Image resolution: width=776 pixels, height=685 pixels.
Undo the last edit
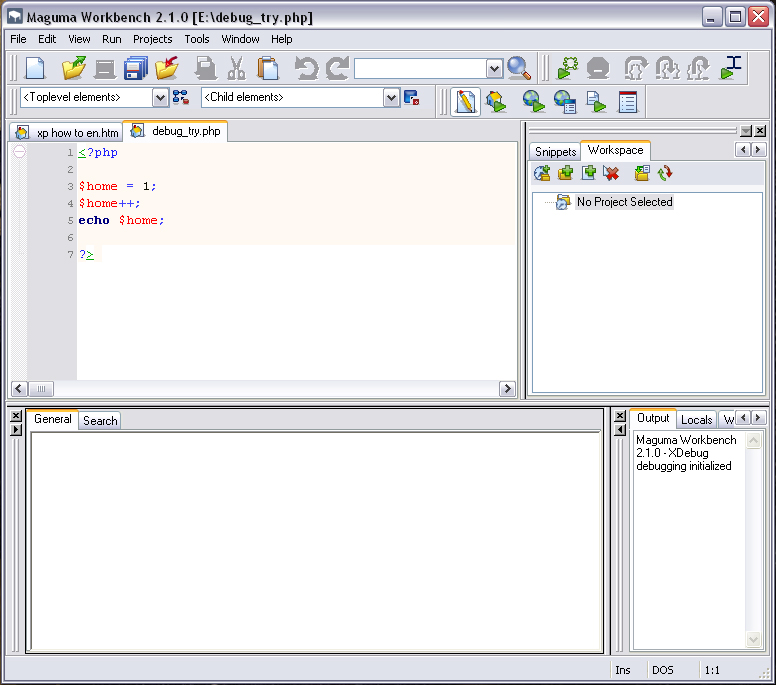pyautogui.click(x=306, y=68)
